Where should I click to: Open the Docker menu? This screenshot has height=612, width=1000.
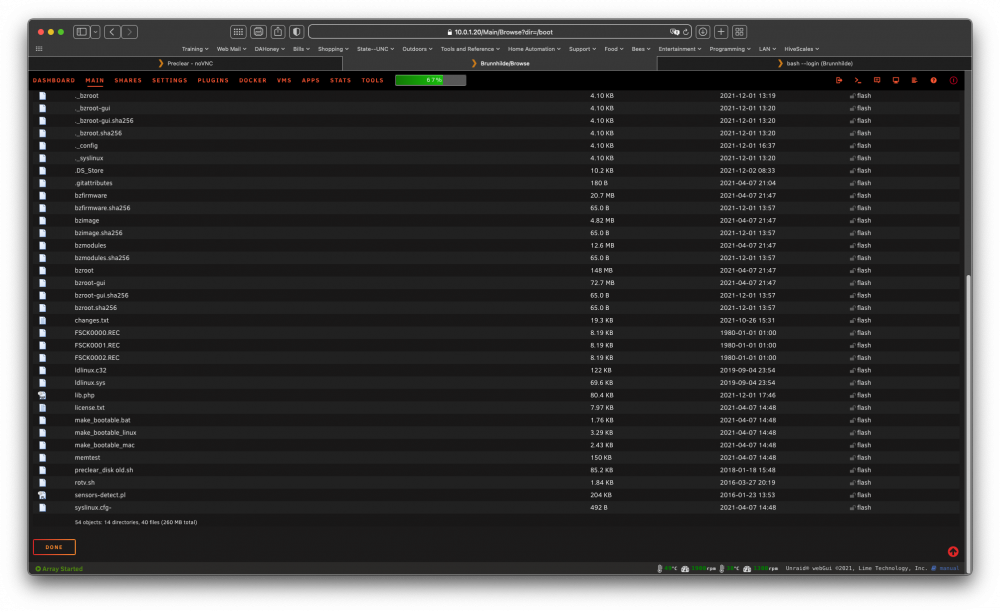pyautogui.click(x=253, y=80)
